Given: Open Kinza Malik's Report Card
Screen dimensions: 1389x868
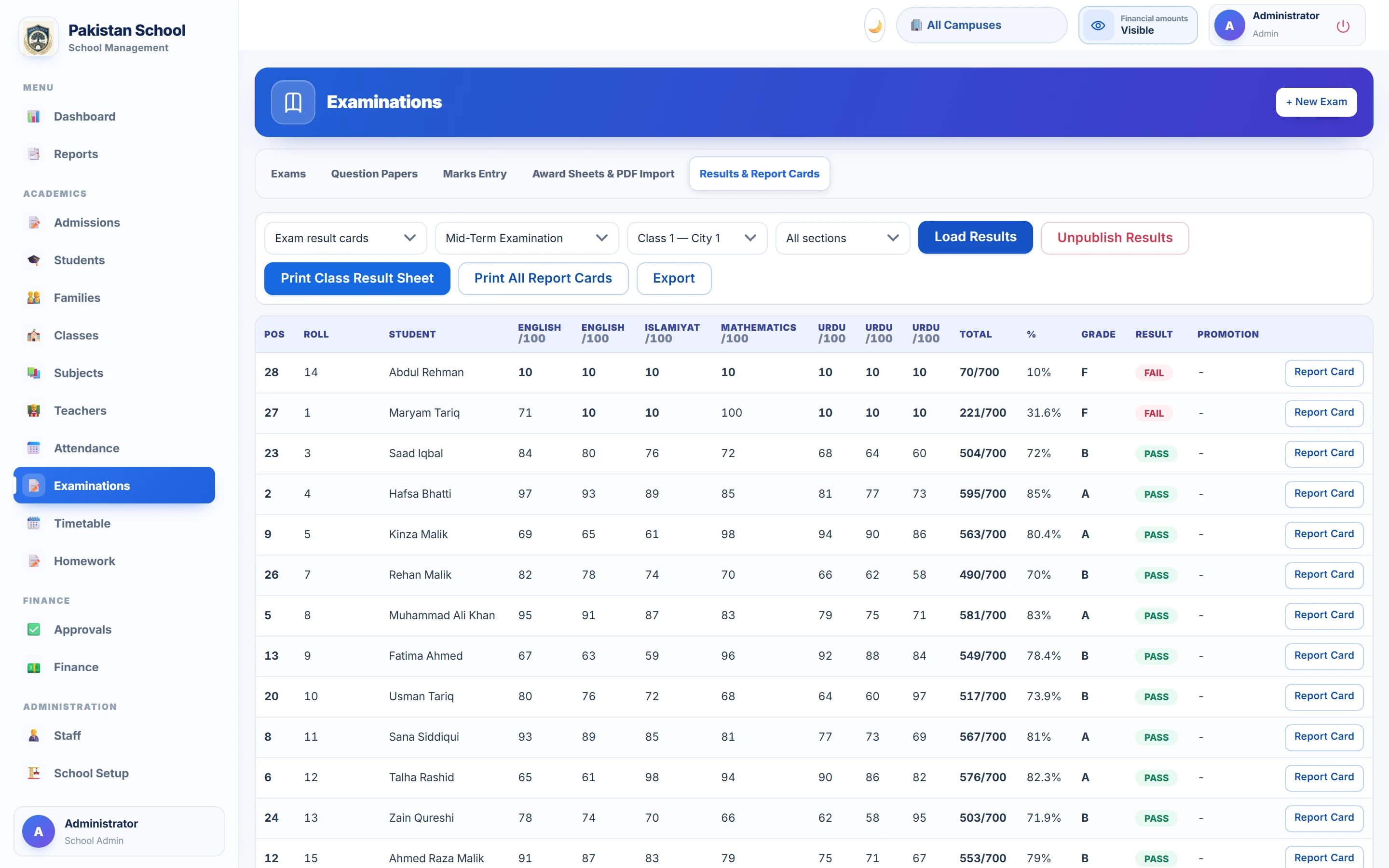Looking at the screenshot, I should click(x=1323, y=534).
